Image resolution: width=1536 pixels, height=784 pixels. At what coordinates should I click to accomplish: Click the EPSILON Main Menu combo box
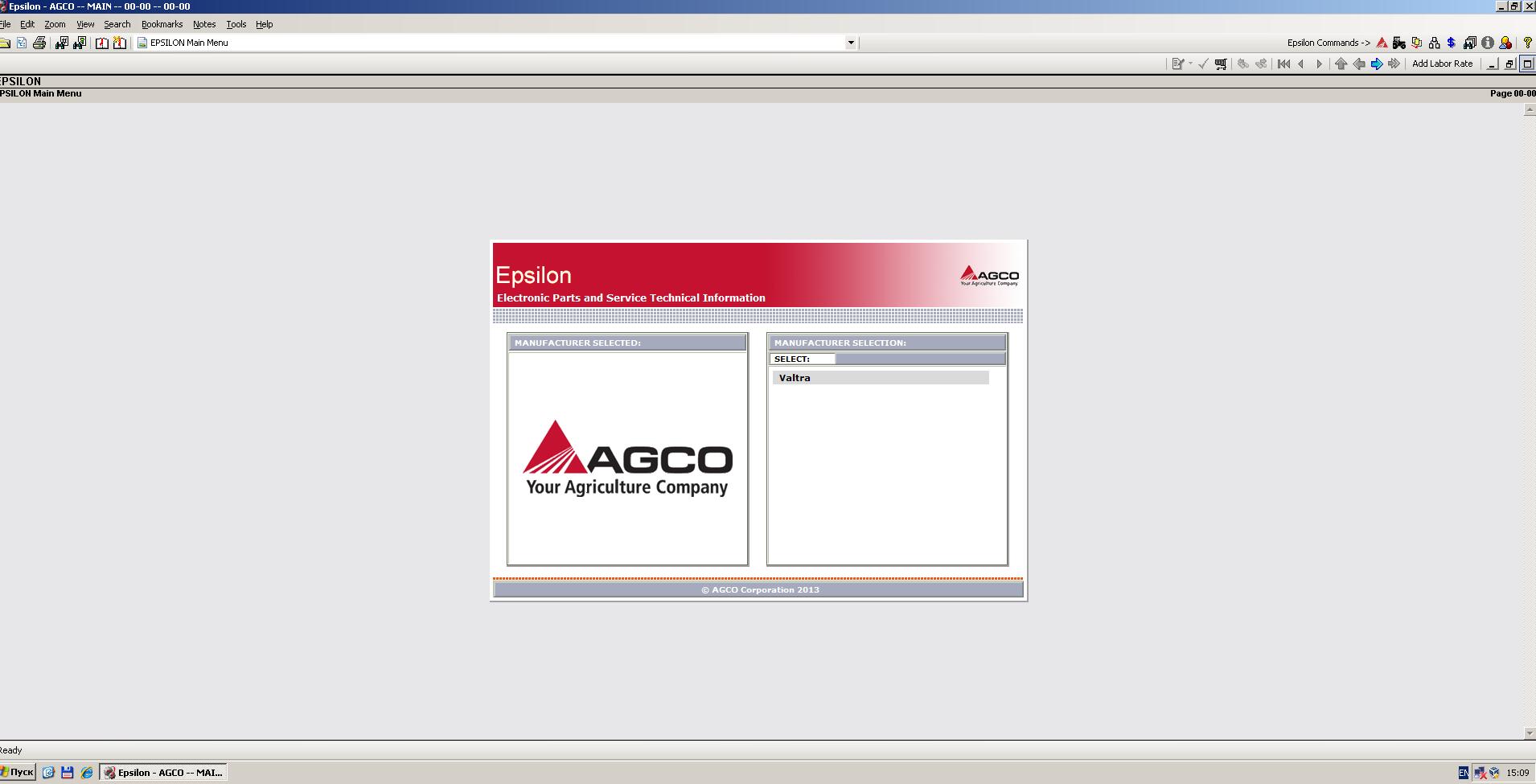496,43
